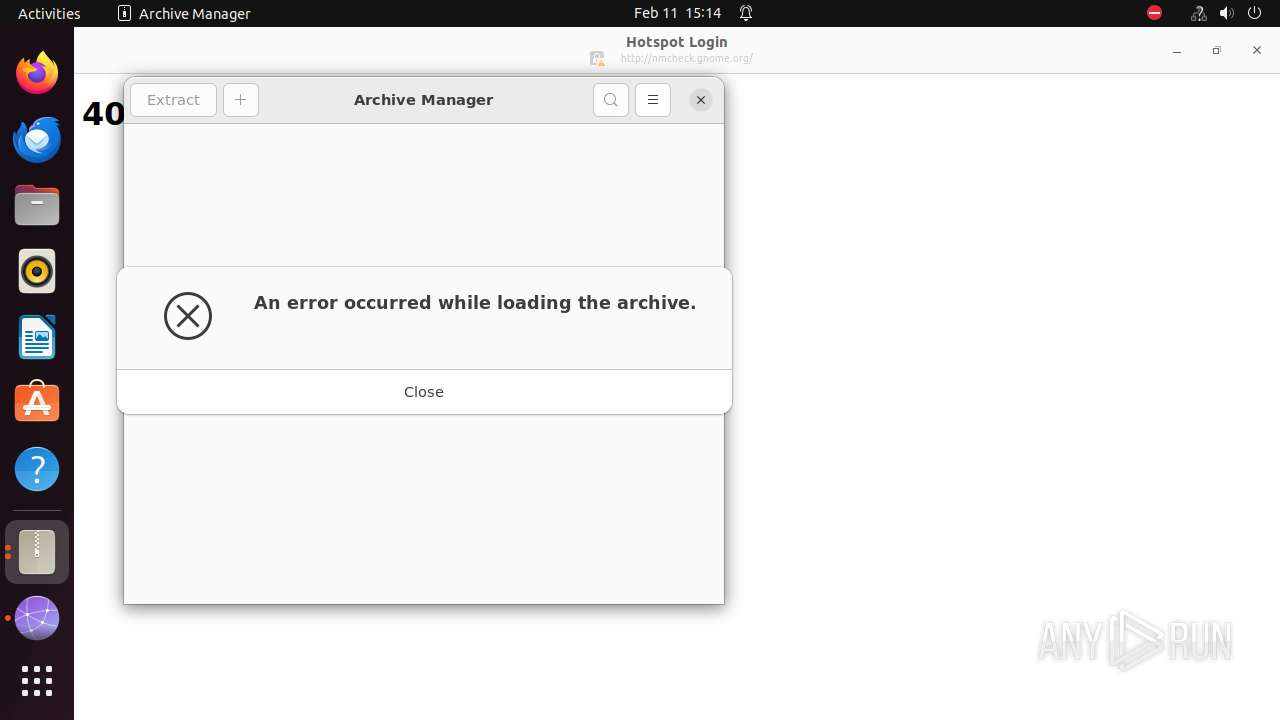Open the volume speaker icon

[1227, 13]
